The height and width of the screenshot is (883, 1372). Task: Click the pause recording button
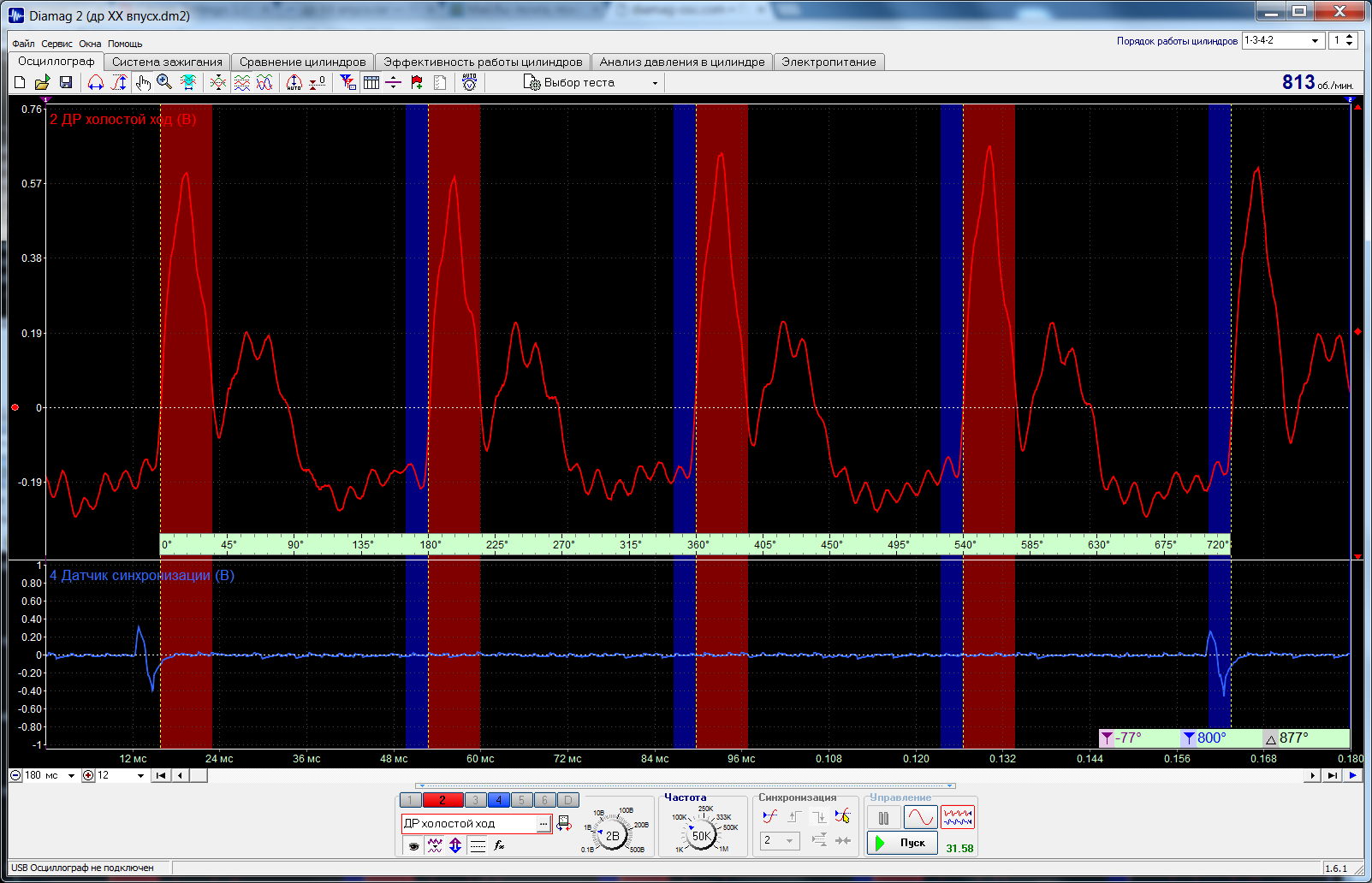(883, 818)
